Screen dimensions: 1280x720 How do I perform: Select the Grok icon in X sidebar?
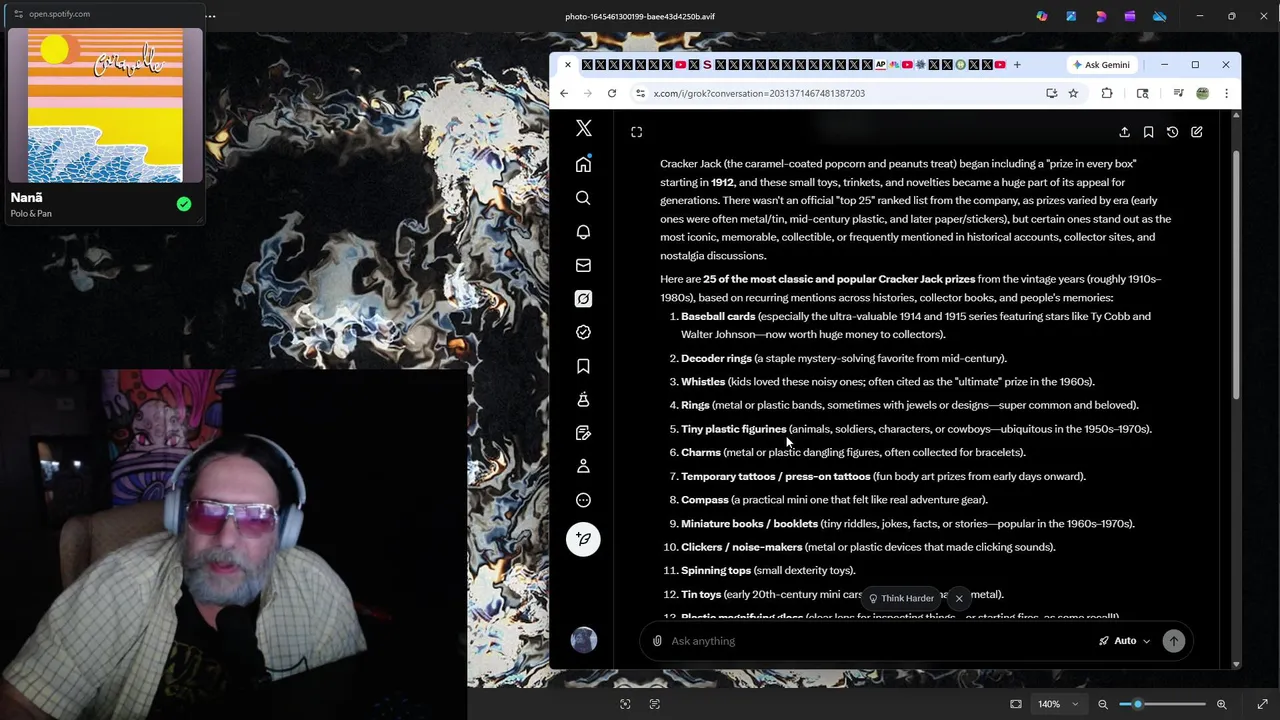pos(583,299)
